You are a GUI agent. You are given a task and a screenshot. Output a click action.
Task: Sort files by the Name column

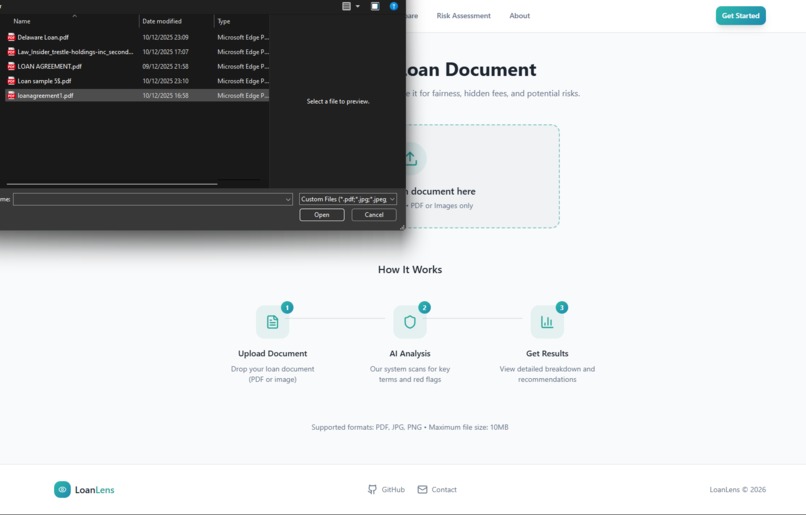(22, 21)
